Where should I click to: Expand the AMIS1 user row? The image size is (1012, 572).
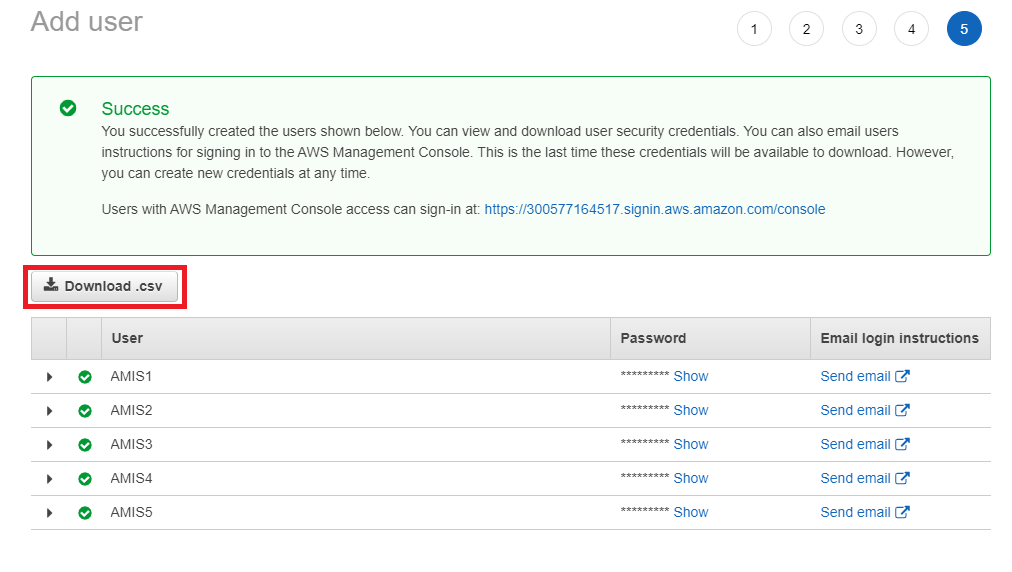click(x=49, y=377)
